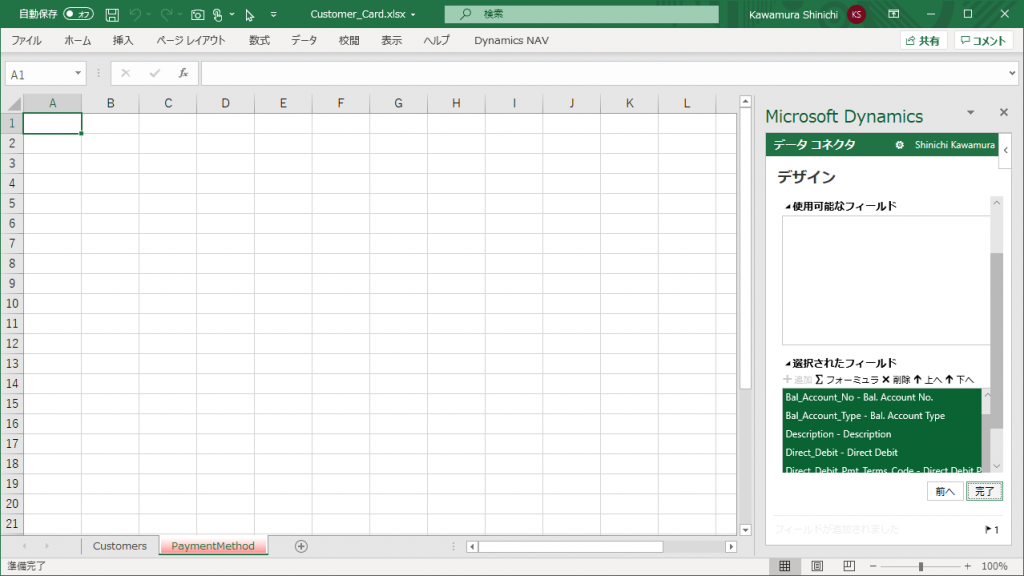Click the Select All corner triangle
1024x576 pixels.
[x=14, y=103]
